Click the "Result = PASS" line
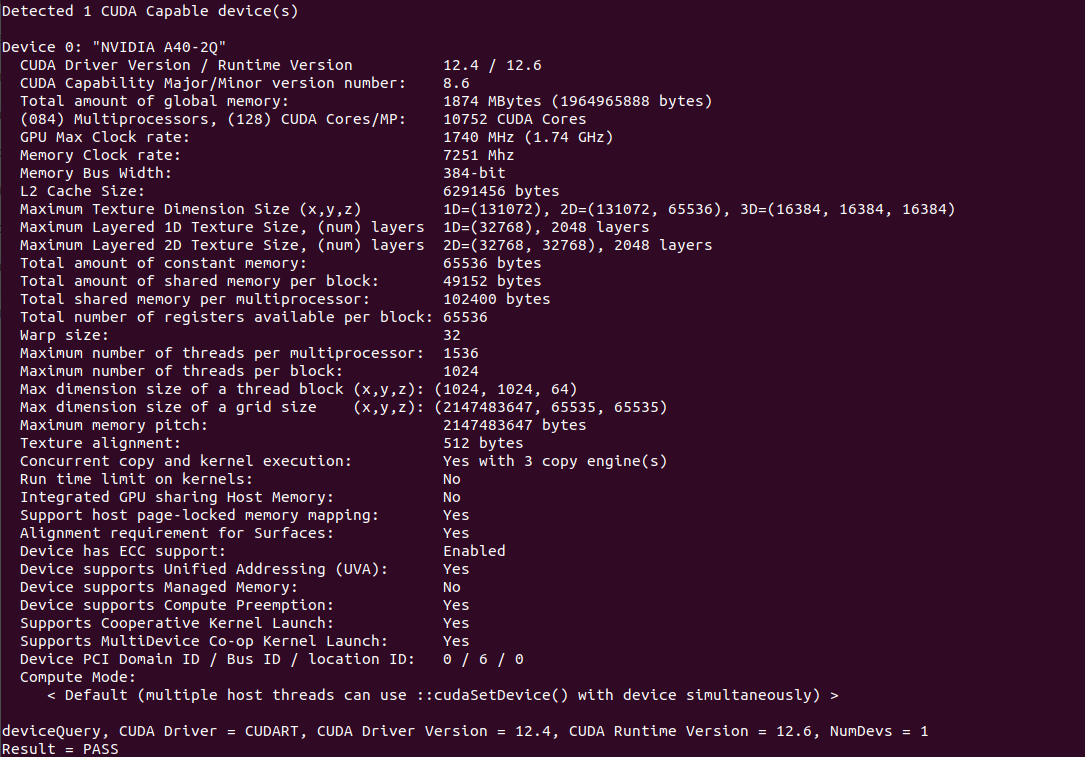1085x757 pixels. 60,748
